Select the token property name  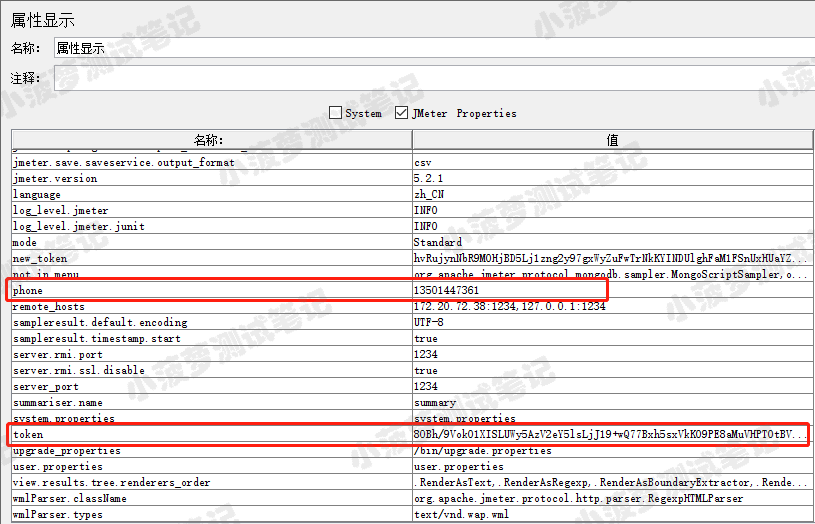tap(28, 435)
